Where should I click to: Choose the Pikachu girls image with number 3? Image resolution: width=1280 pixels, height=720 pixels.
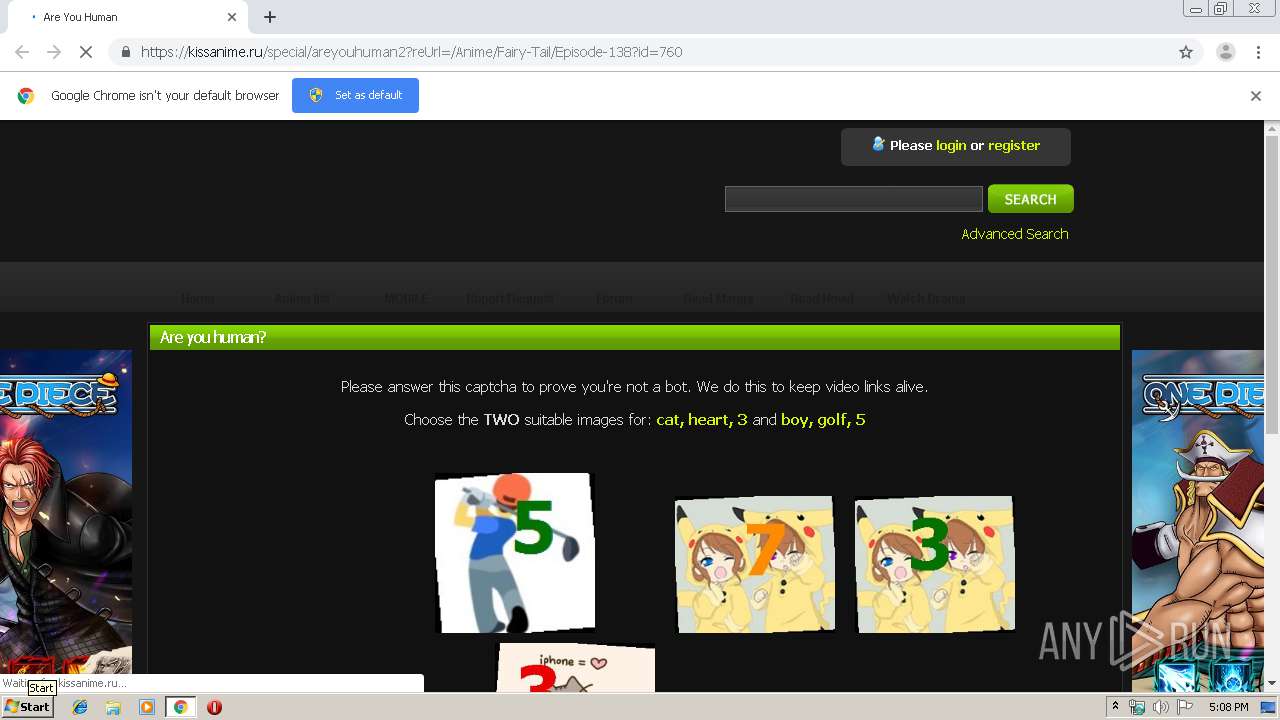coord(935,564)
